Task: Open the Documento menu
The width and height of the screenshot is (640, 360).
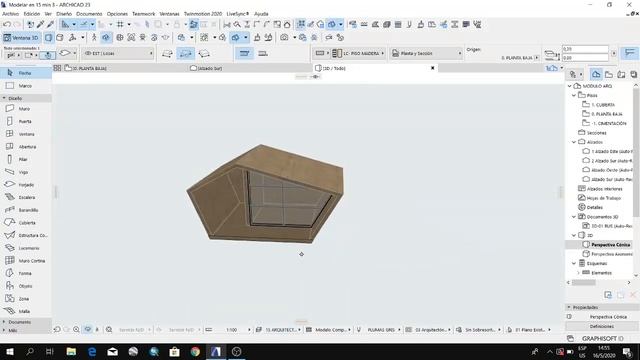Action: click(89, 14)
